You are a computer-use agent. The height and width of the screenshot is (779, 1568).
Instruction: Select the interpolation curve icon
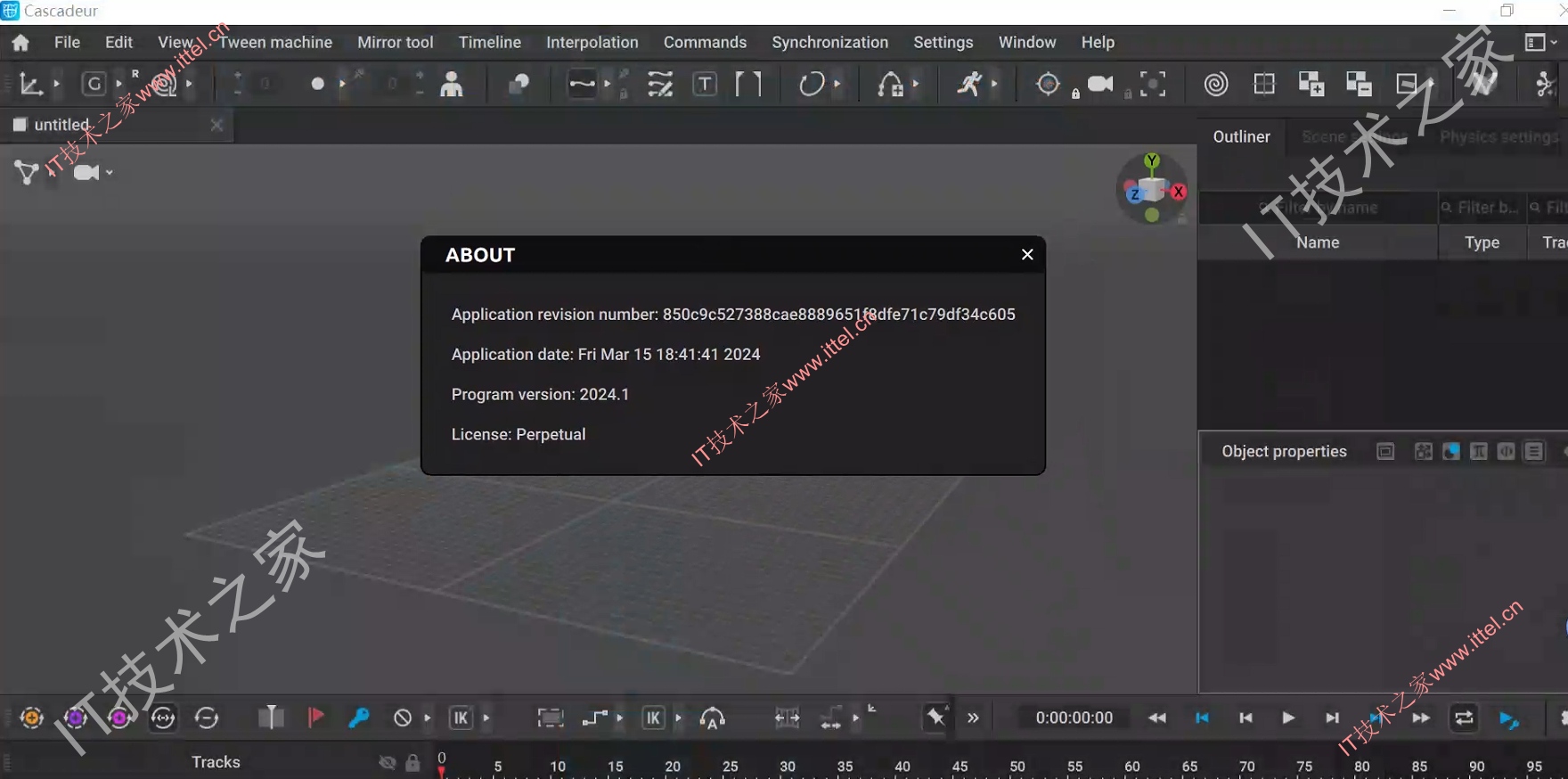tap(582, 85)
